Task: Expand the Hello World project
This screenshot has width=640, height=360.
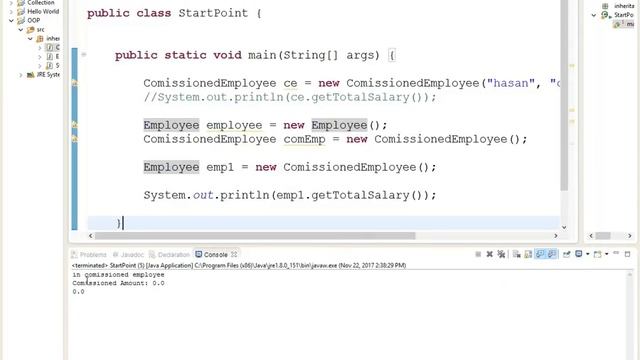Action: [11, 11]
